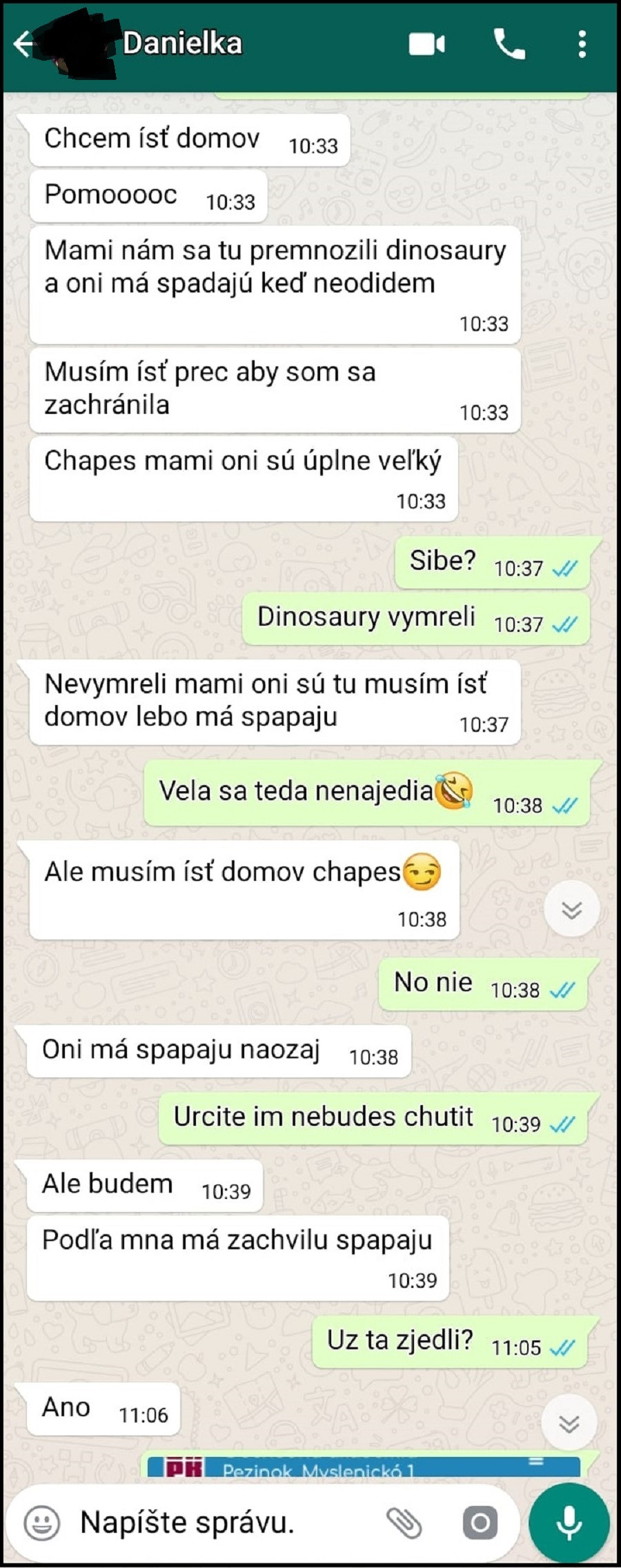The width and height of the screenshot is (621, 1568).
Task: Open Danielka contact info from header name
Action: point(183,43)
